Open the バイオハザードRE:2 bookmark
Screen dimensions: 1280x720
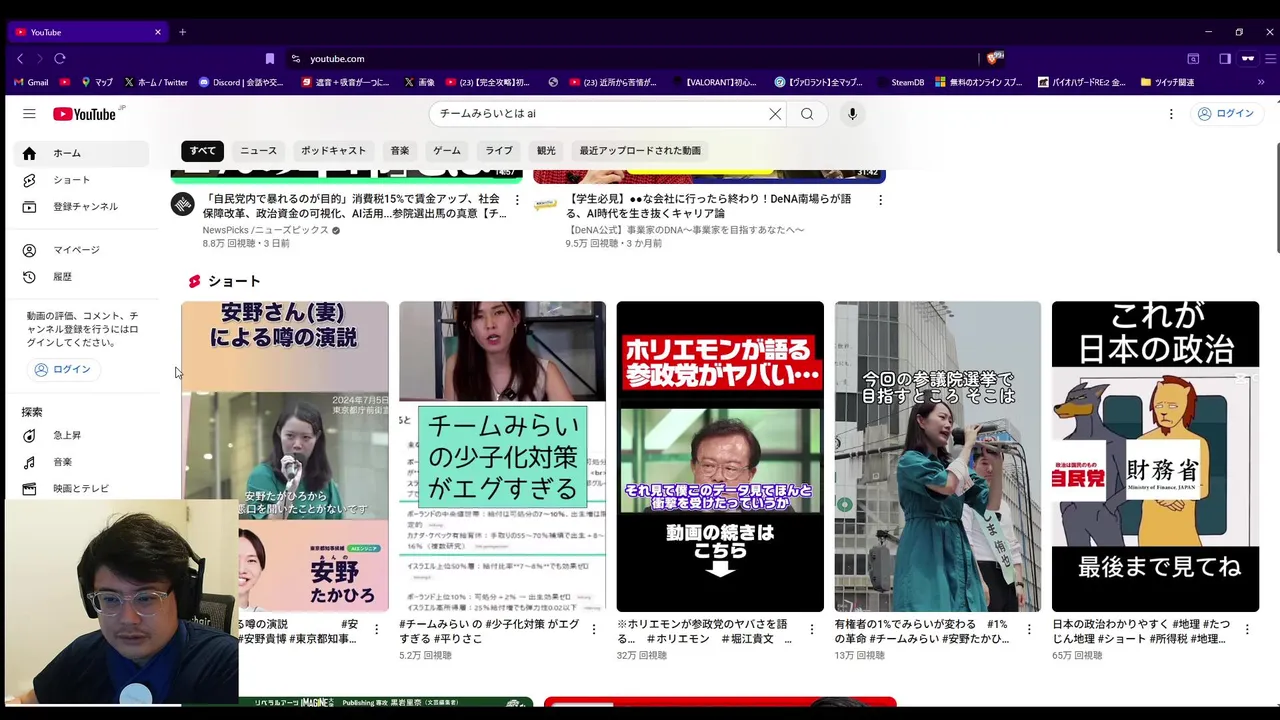pos(1082,82)
